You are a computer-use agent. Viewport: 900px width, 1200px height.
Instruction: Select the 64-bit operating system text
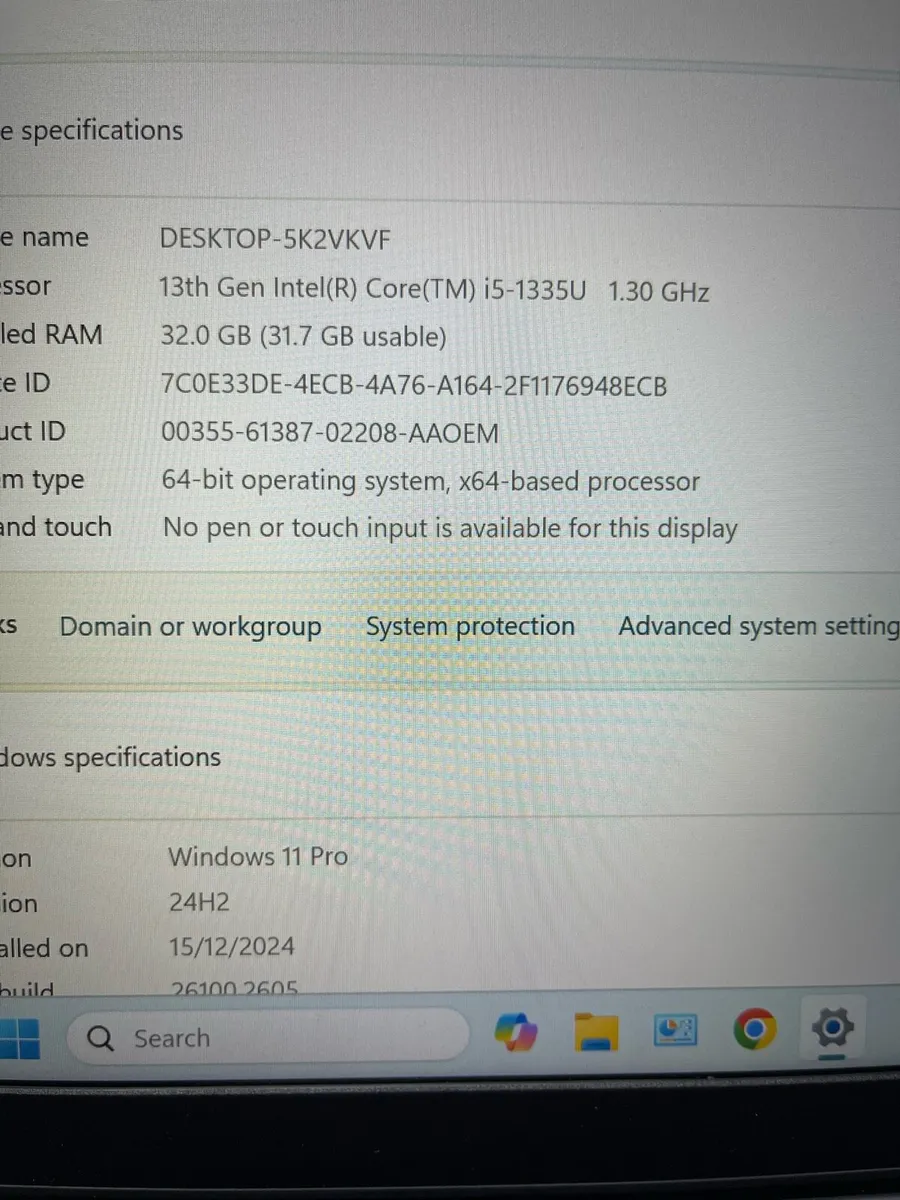pos(430,481)
